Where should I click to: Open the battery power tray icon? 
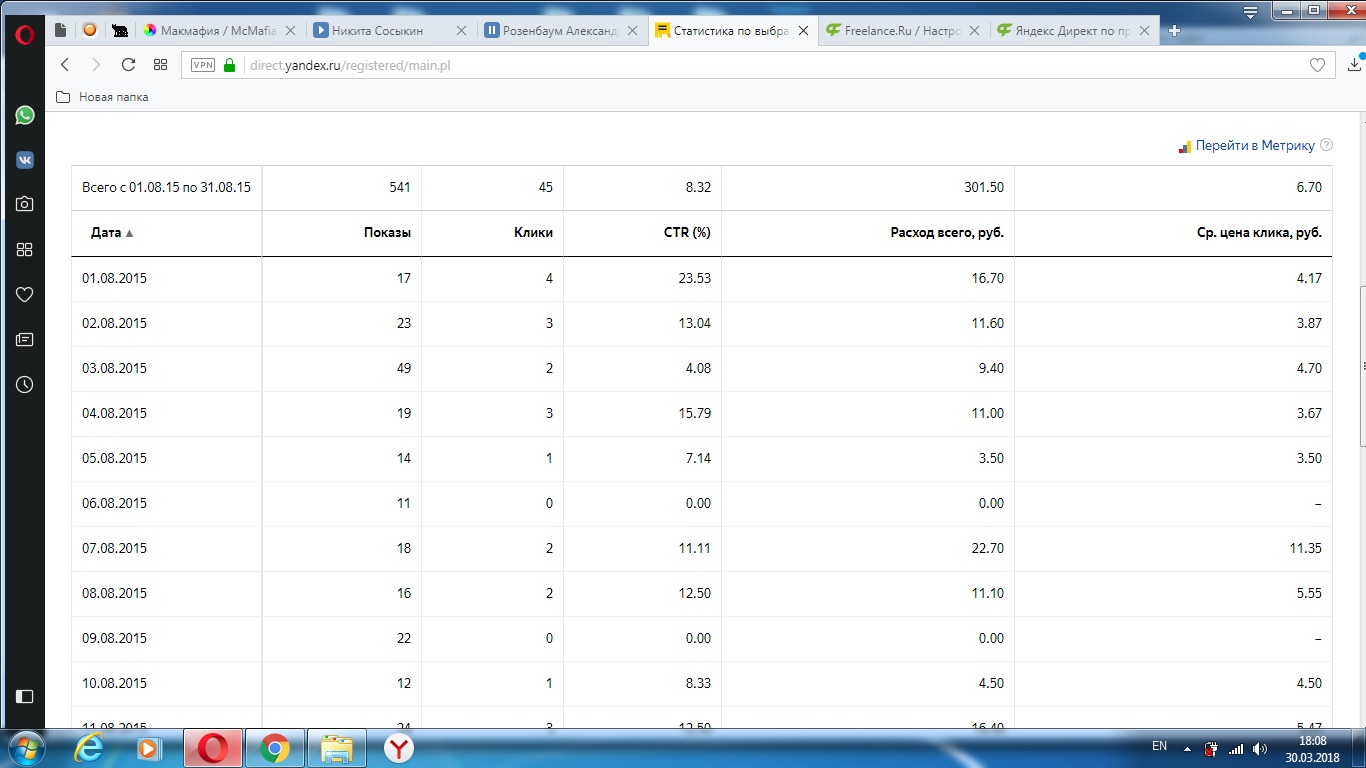(x=1212, y=748)
